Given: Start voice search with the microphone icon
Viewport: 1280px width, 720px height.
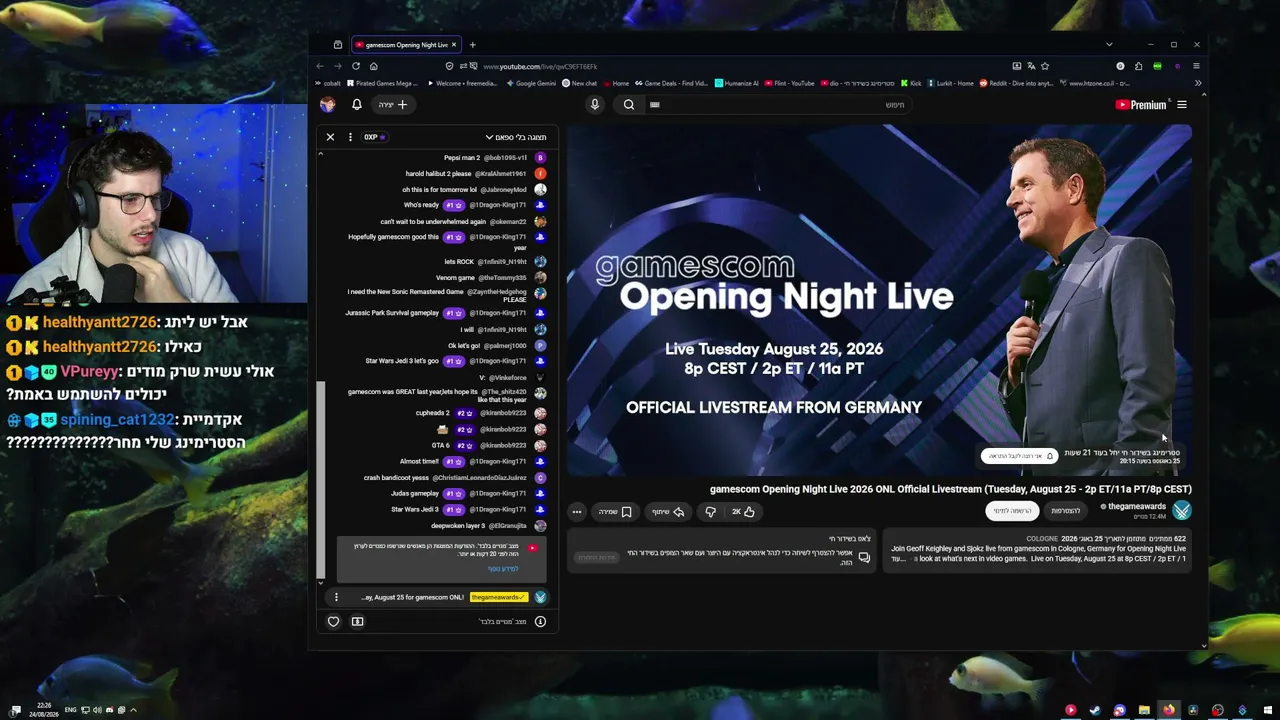Looking at the screenshot, I should point(595,104).
